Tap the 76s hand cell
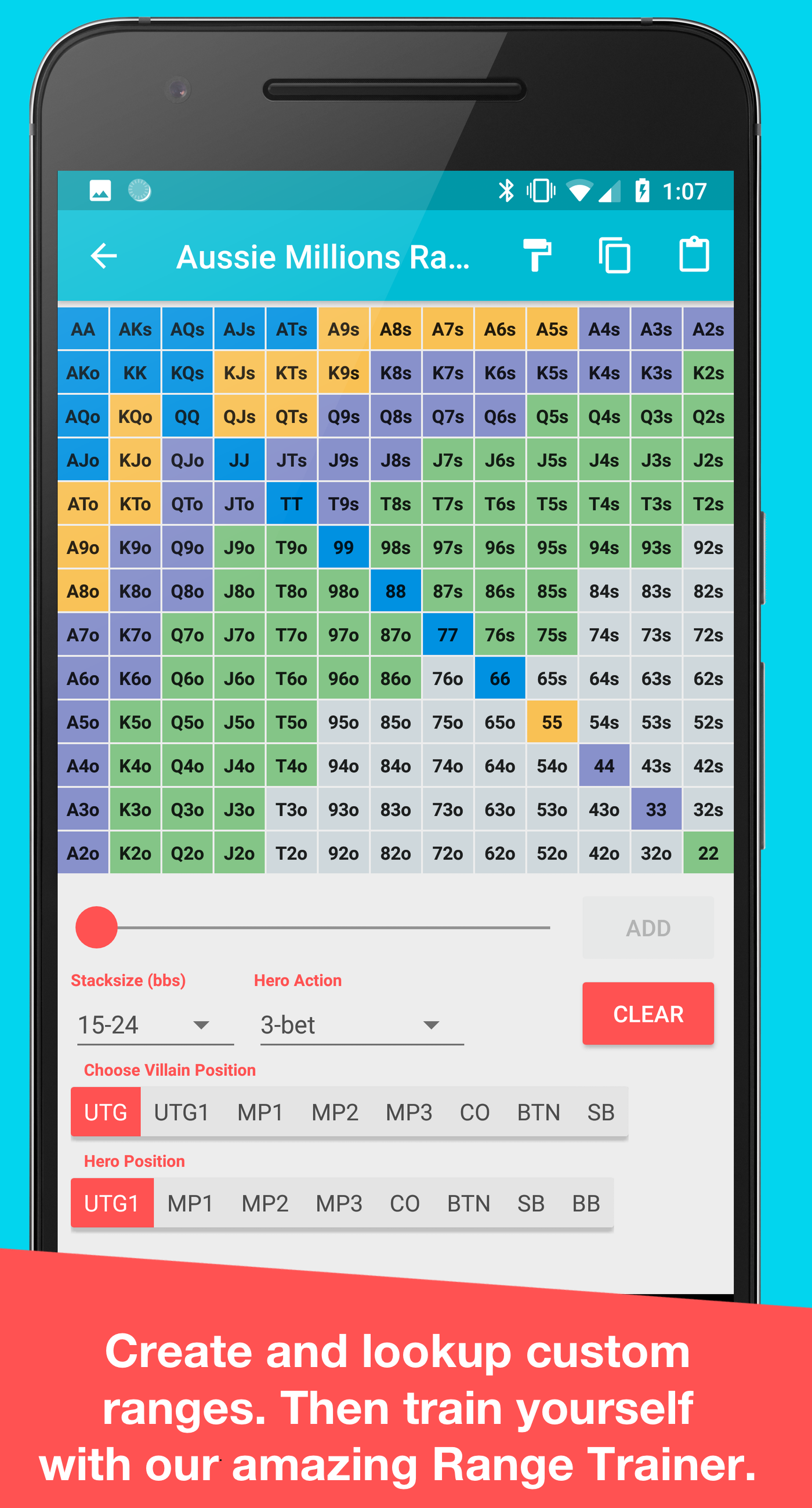This screenshot has width=812, height=1508. click(x=500, y=635)
